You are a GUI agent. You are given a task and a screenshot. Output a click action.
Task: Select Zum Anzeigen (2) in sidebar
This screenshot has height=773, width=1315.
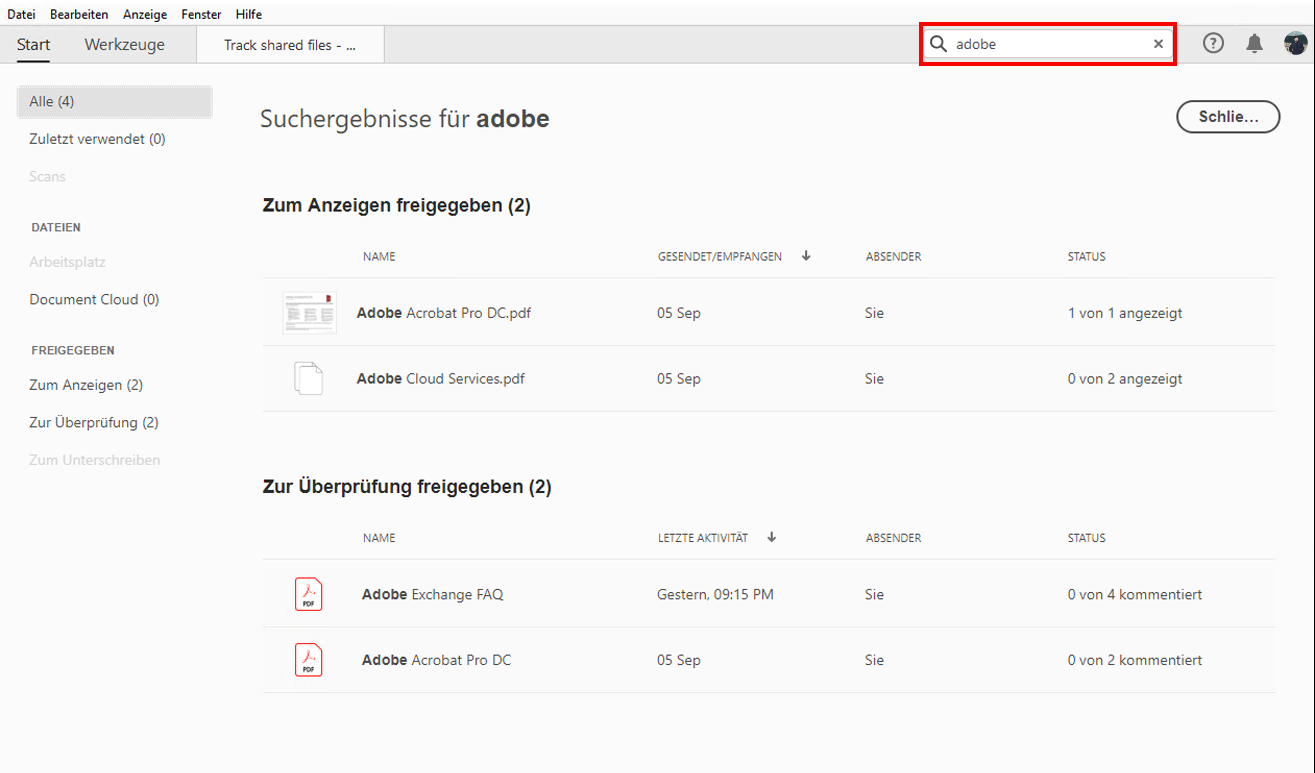pyautogui.click(x=86, y=385)
